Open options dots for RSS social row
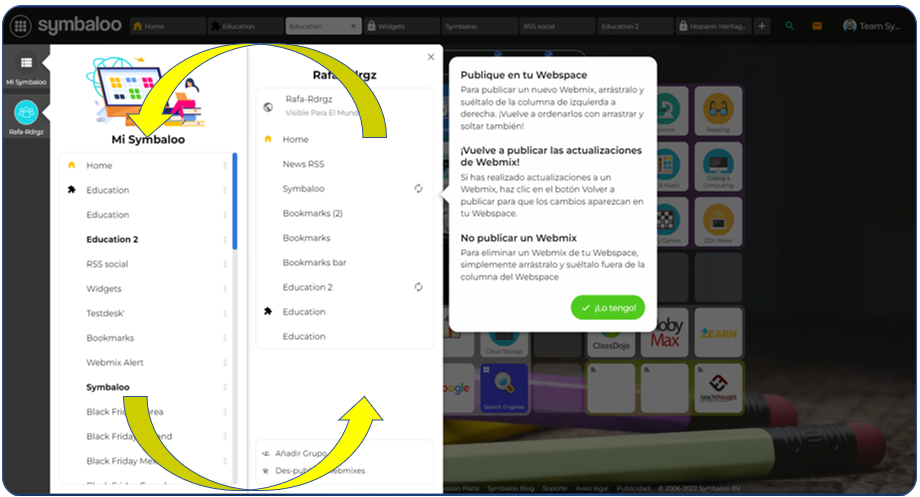 225,264
